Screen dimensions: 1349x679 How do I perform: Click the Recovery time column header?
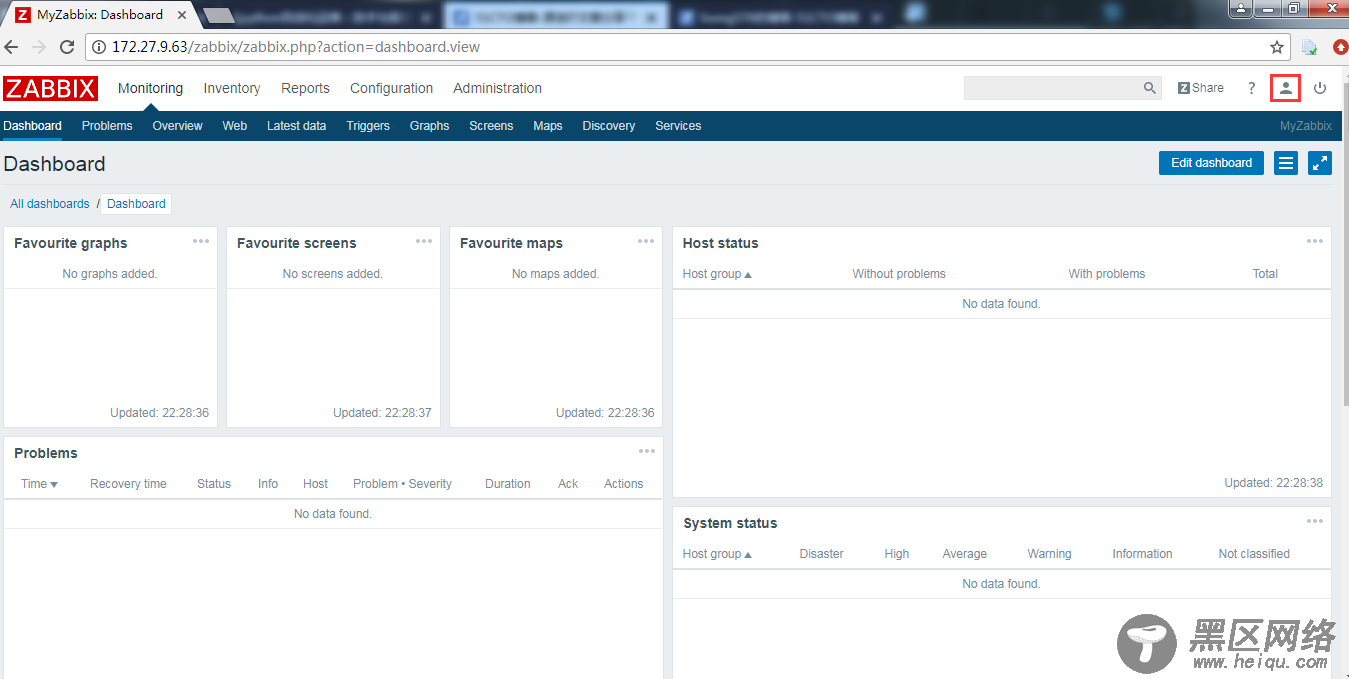128,484
